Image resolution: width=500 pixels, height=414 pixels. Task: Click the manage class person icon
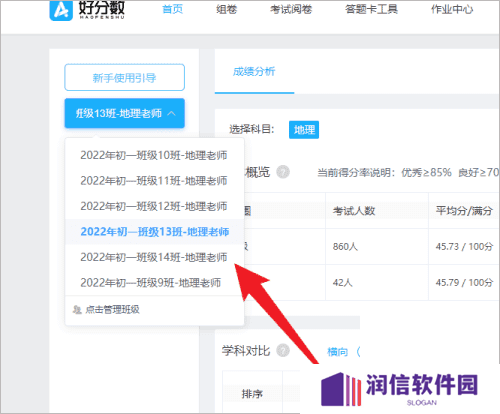[77, 310]
